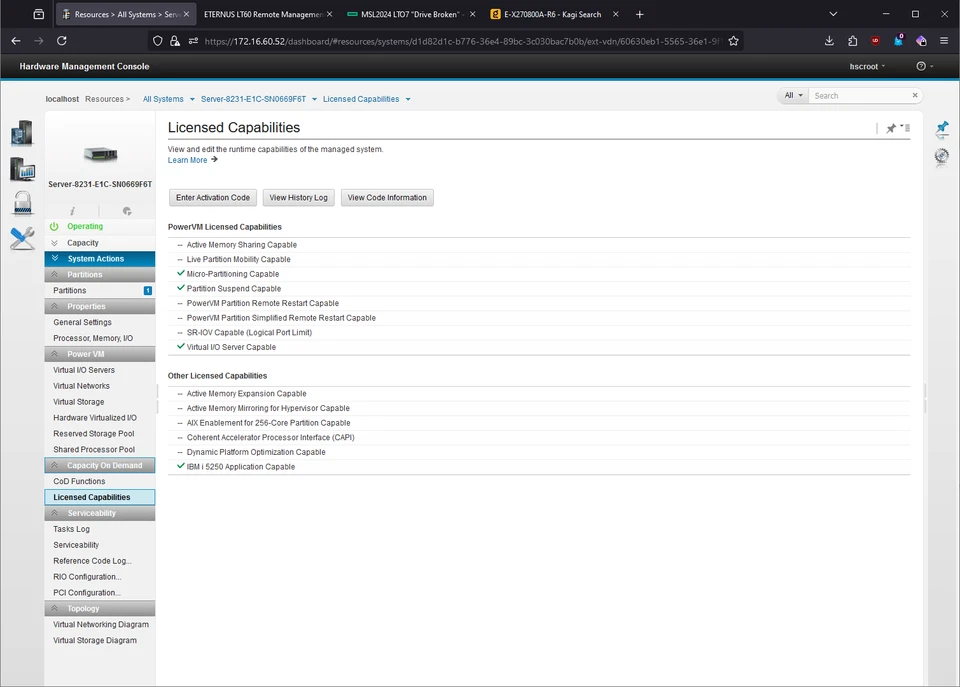Viewport: 960px width, 687px height.
Task: Click the green Operating power icon
Action: [54, 227]
